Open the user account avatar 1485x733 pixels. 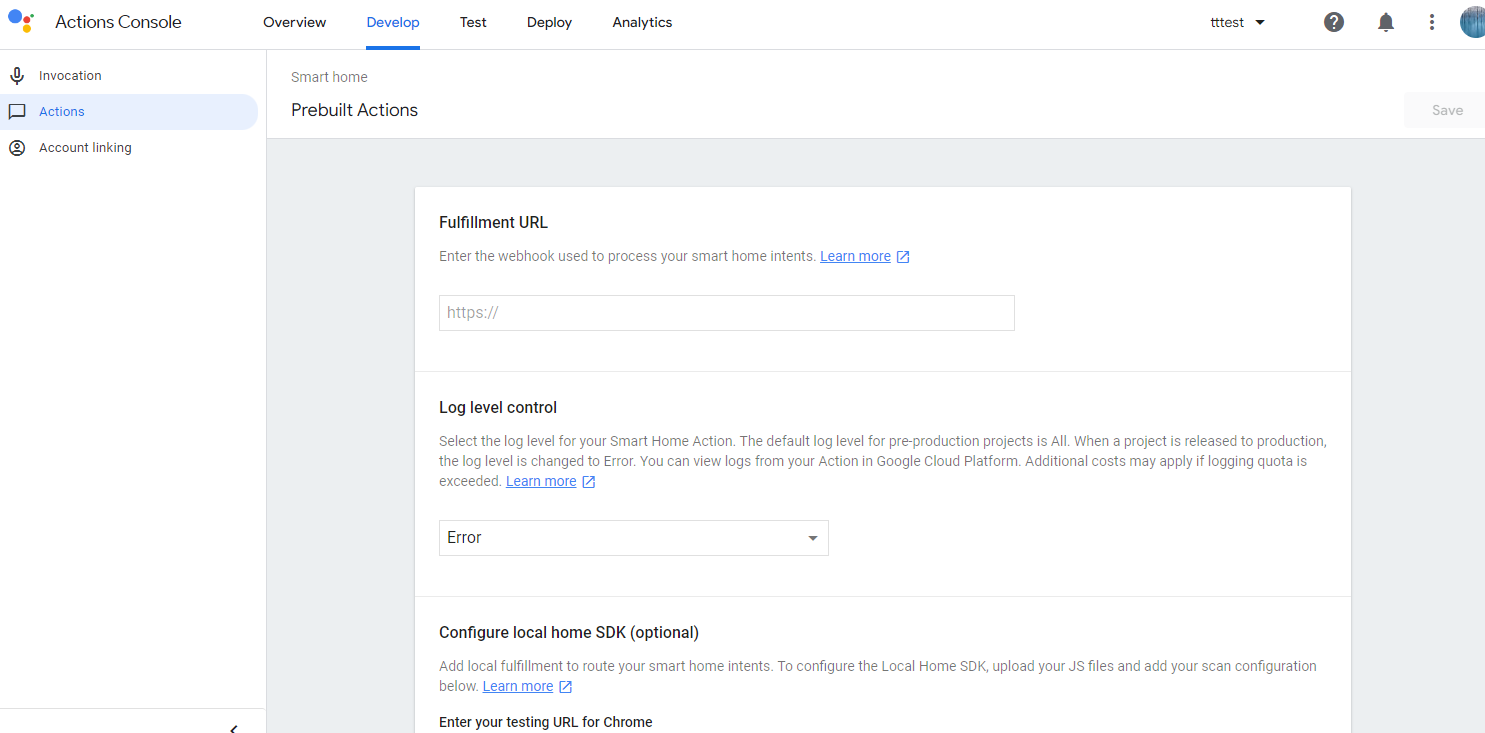[1472, 22]
